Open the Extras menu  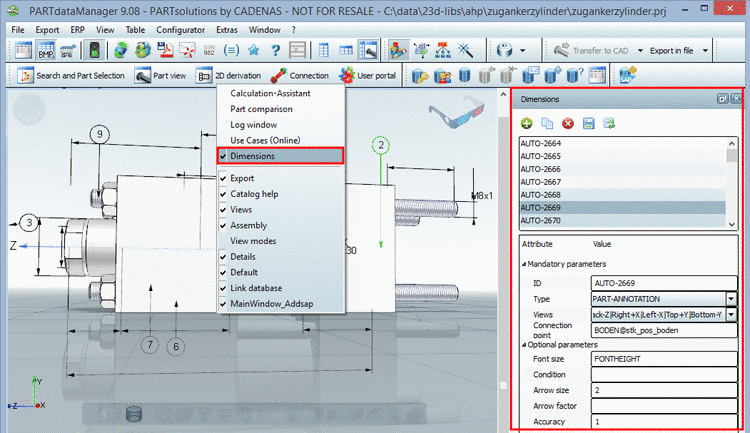click(x=227, y=30)
